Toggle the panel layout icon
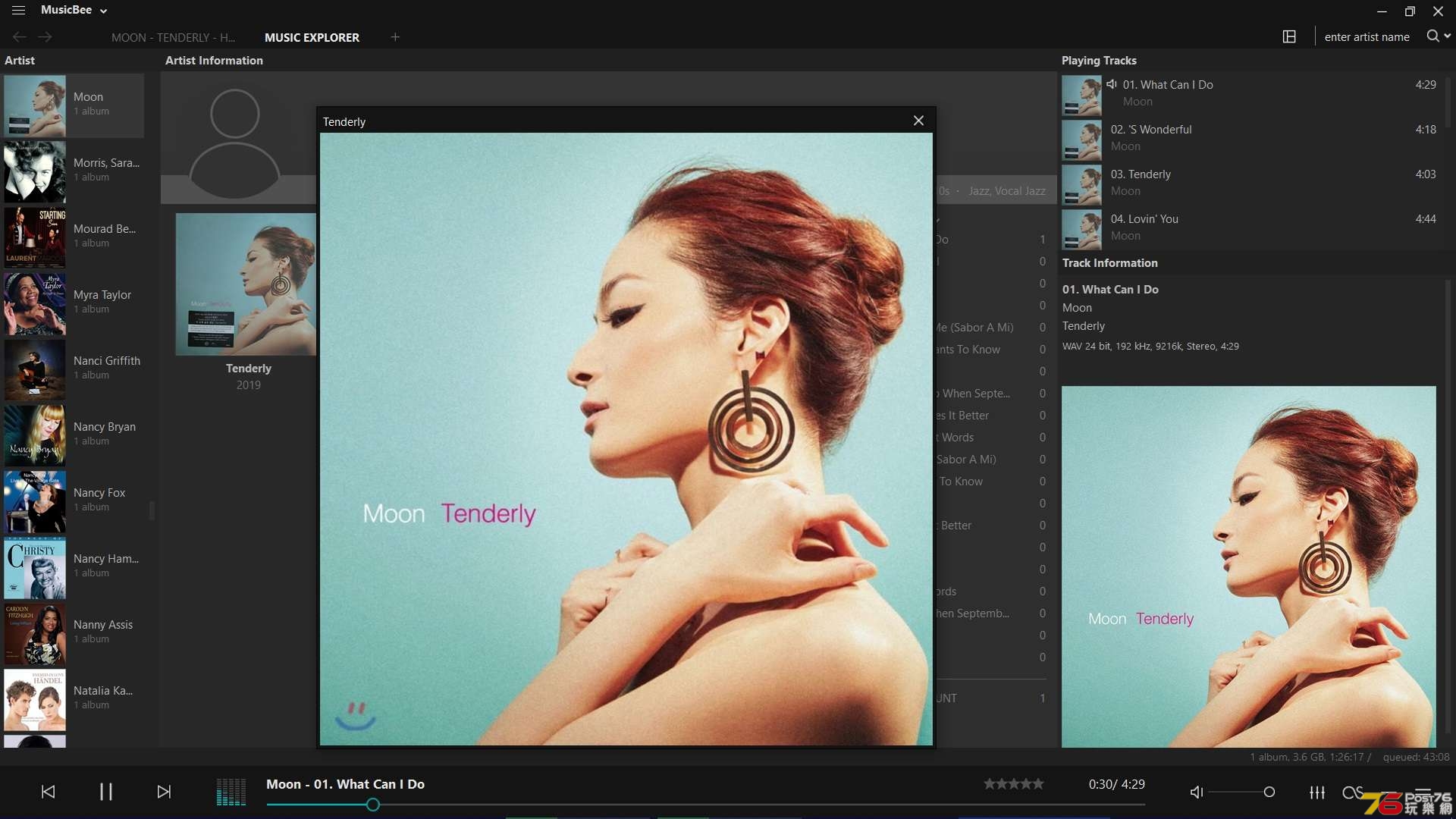 pyautogui.click(x=1289, y=36)
